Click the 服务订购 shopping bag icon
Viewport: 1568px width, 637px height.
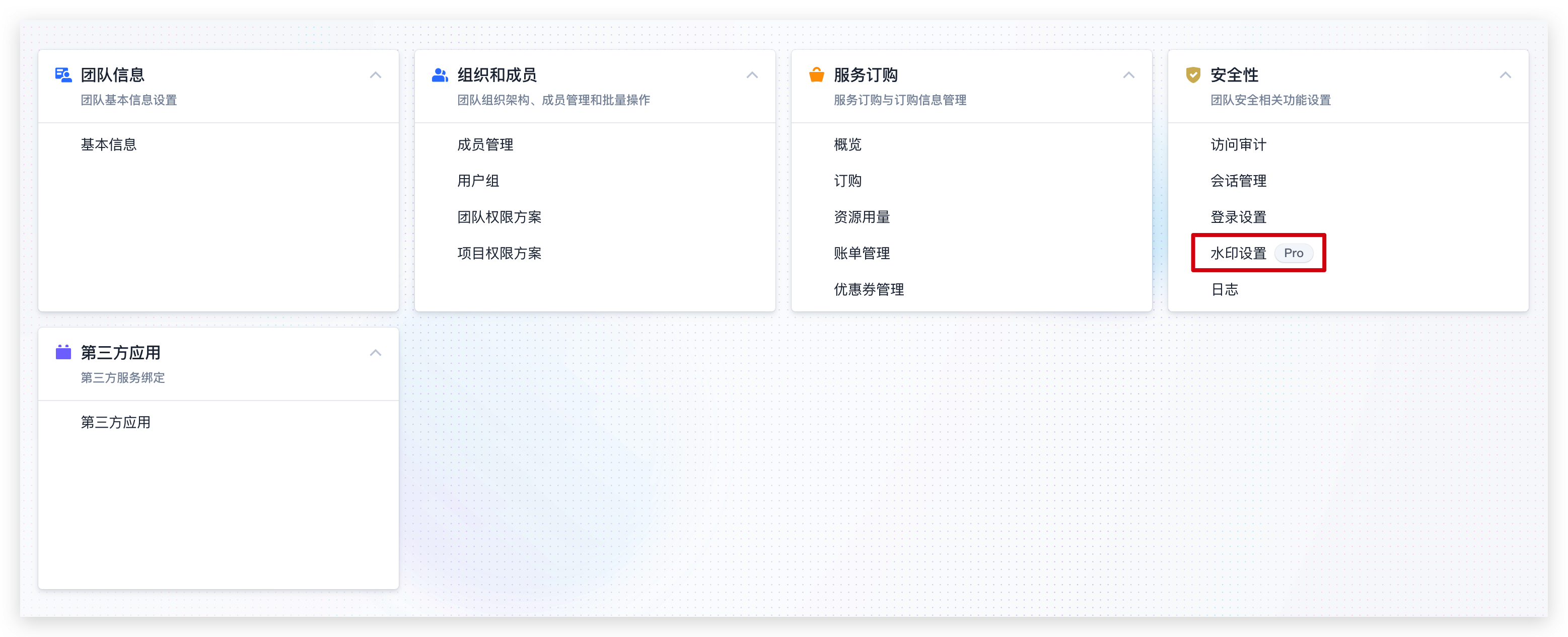coord(816,75)
